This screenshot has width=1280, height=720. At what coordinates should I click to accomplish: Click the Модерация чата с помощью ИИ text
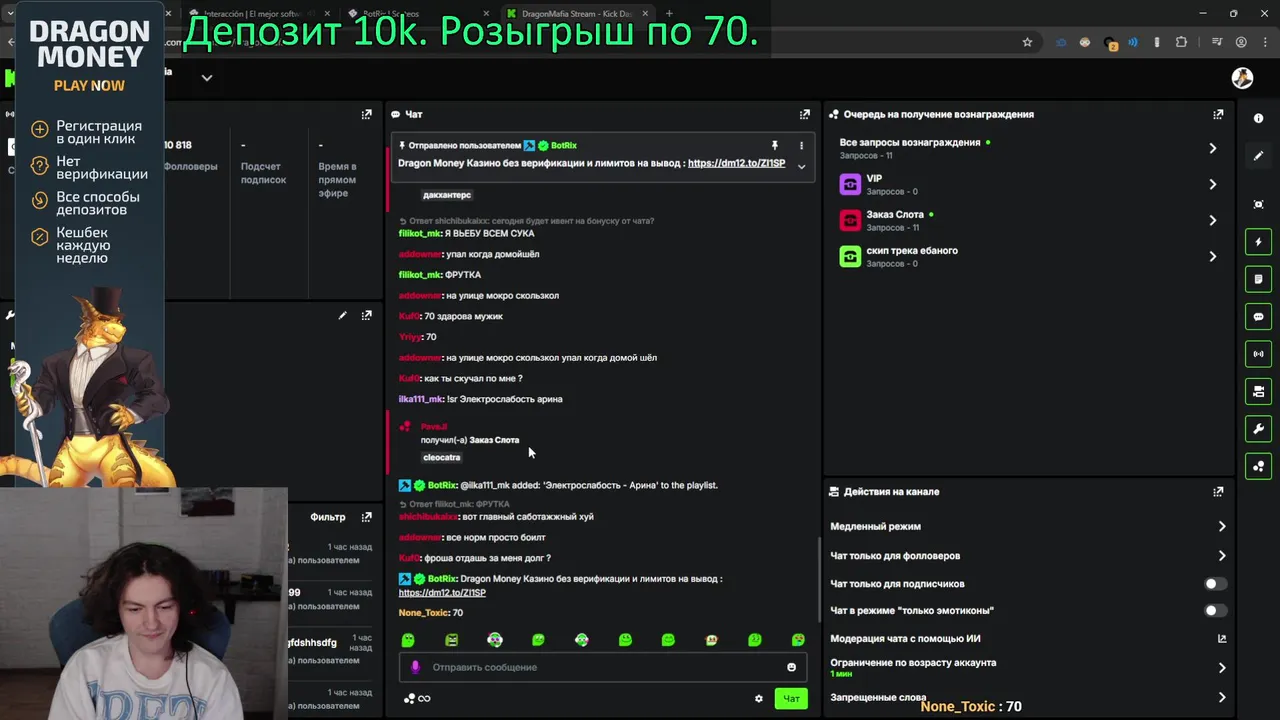coord(905,638)
